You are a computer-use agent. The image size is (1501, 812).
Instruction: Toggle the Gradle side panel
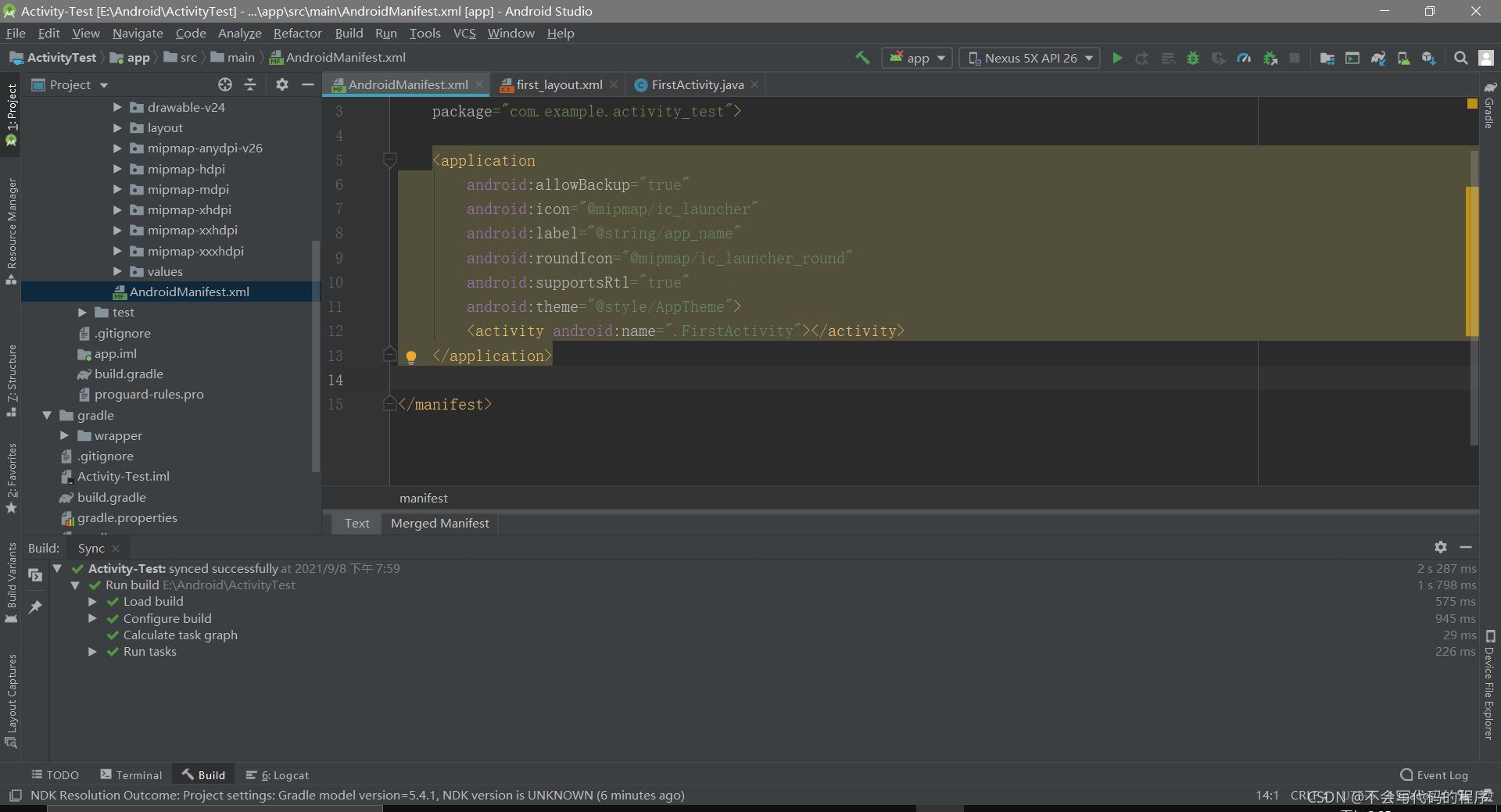1489,105
